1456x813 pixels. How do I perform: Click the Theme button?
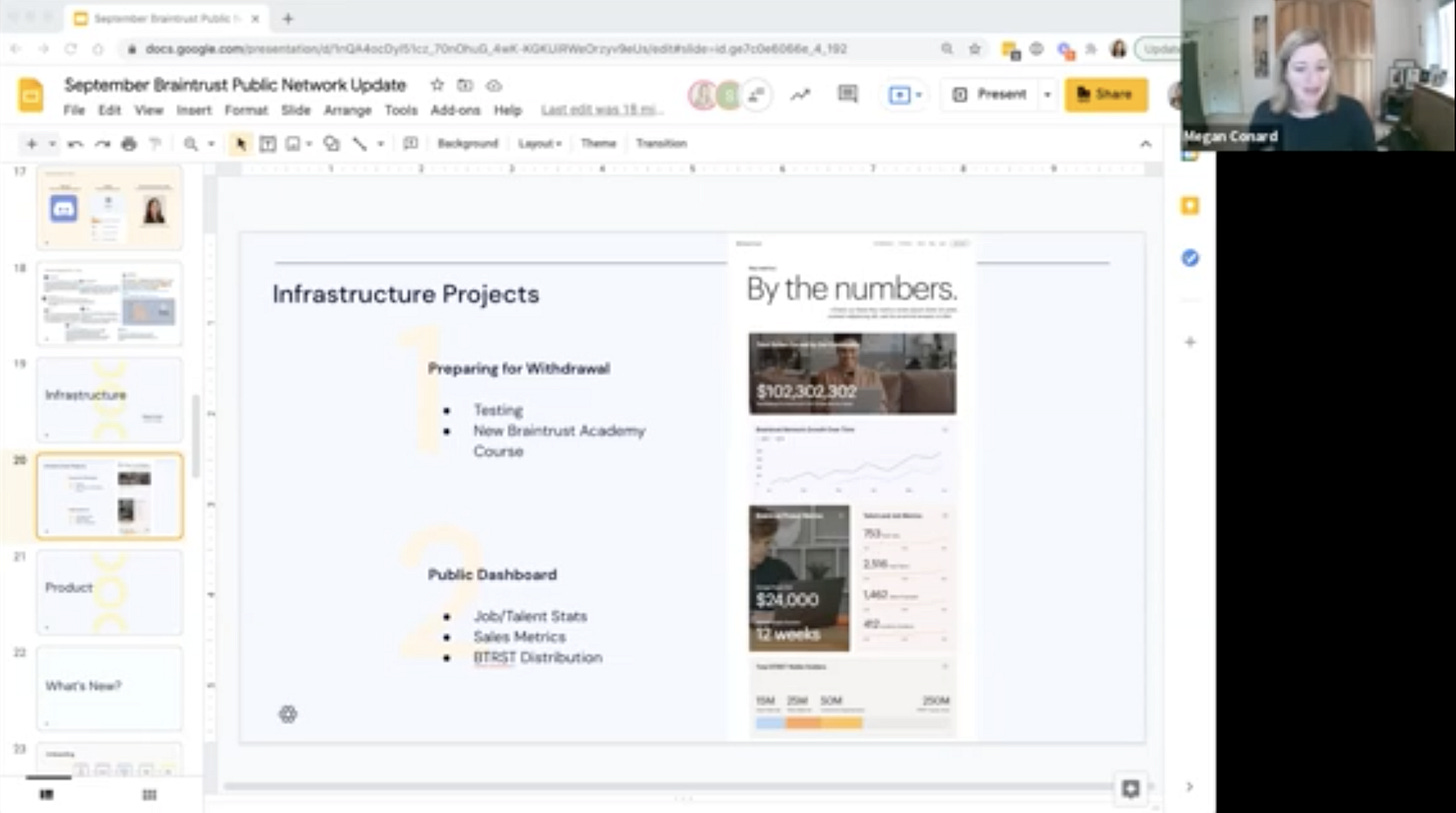[598, 144]
